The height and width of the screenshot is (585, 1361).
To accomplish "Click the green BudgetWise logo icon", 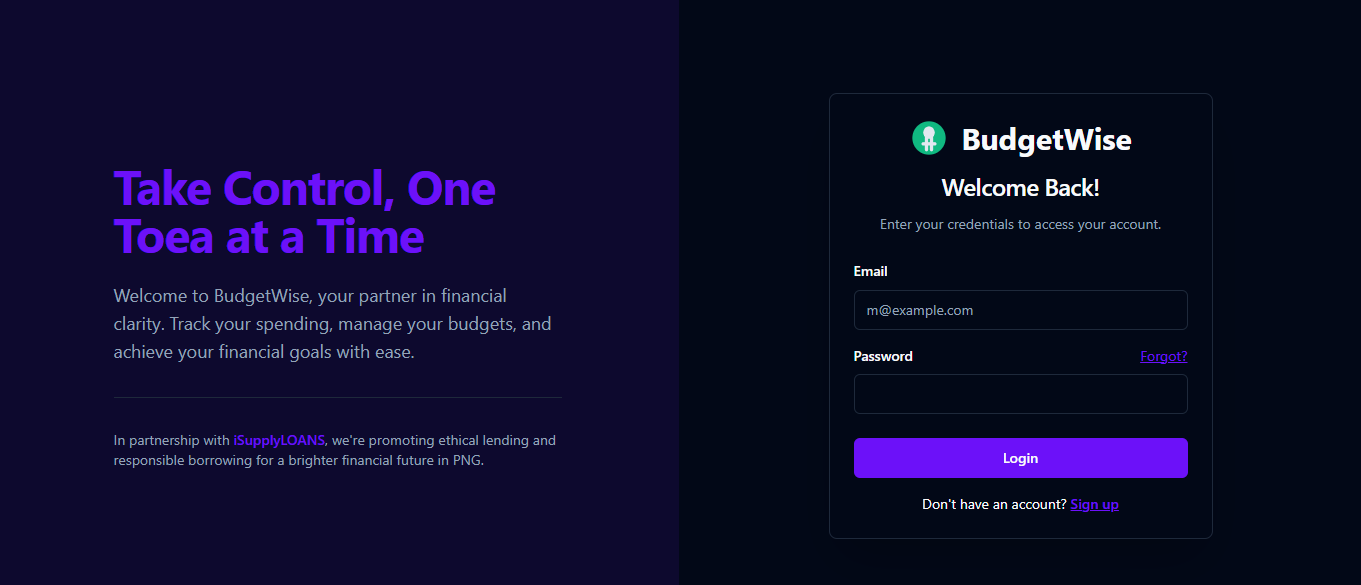I will pos(929,138).
